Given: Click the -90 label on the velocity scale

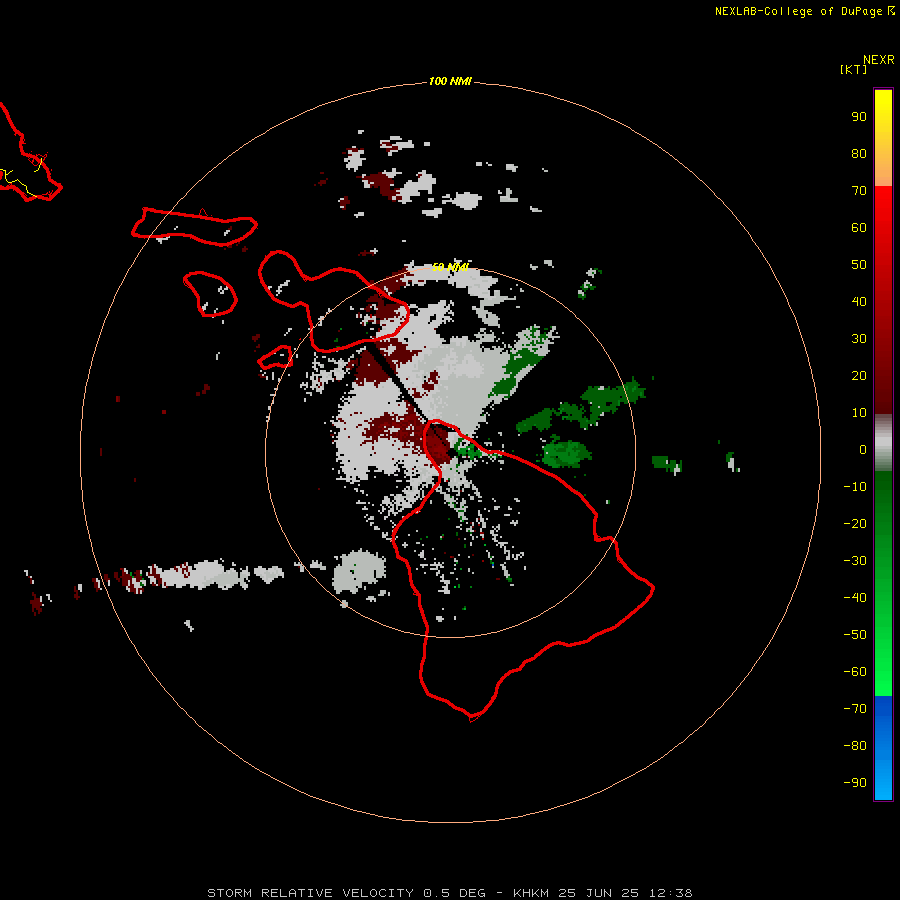Looking at the screenshot, I should 855,783.
